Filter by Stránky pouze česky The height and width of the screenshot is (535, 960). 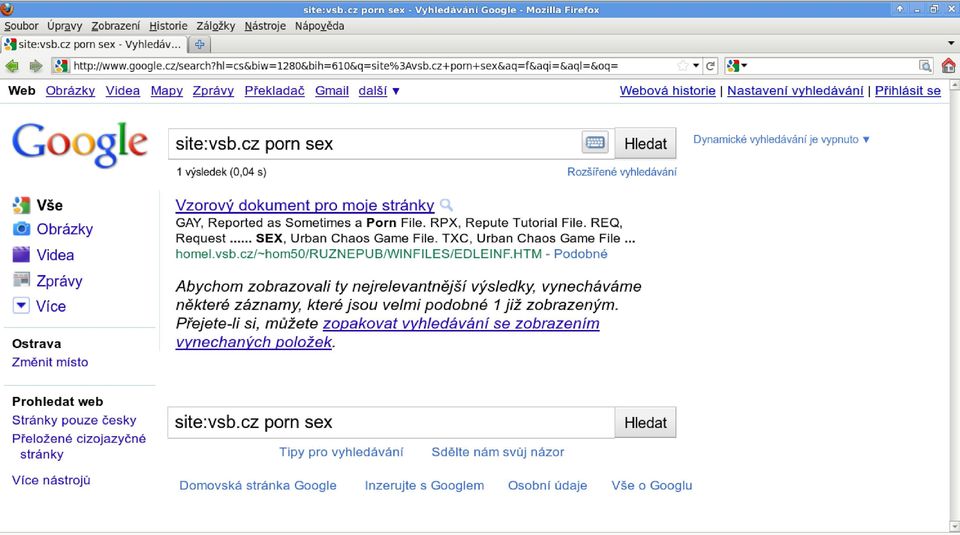click(x=74, y=420)
